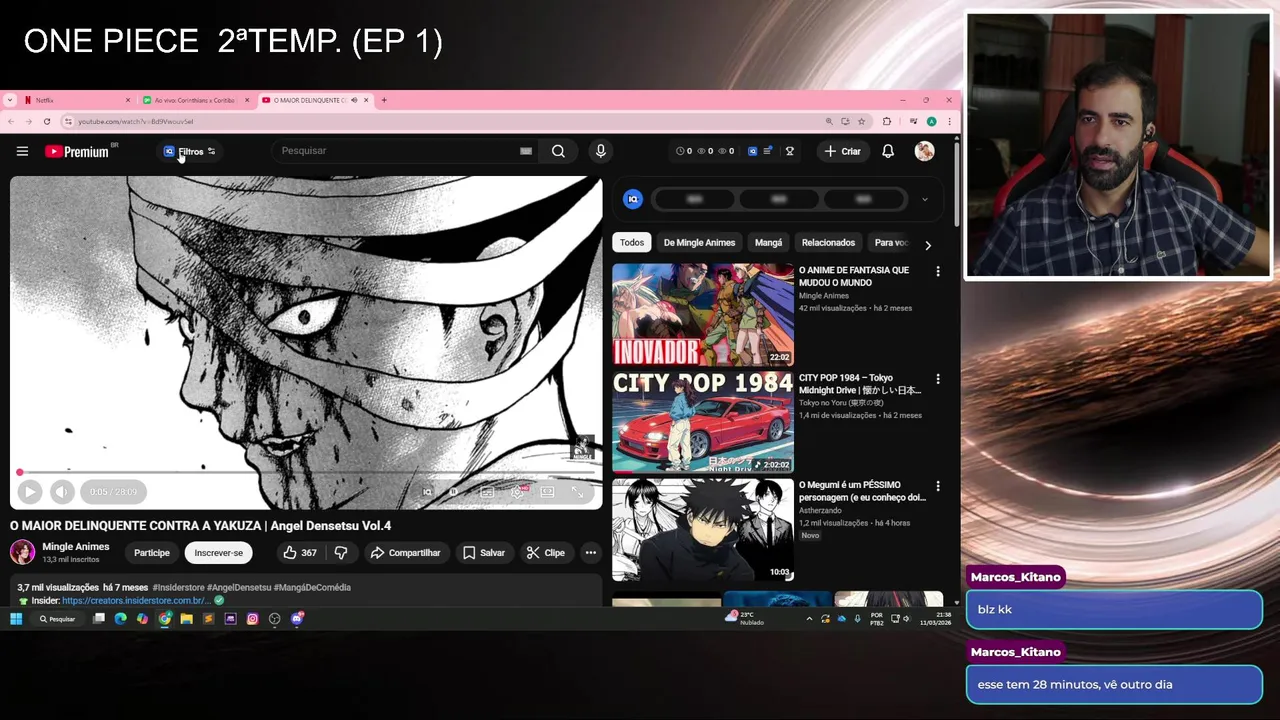Switch to the Netflix browser tab
Viewport: 1280px width, 720px height.
76,100
